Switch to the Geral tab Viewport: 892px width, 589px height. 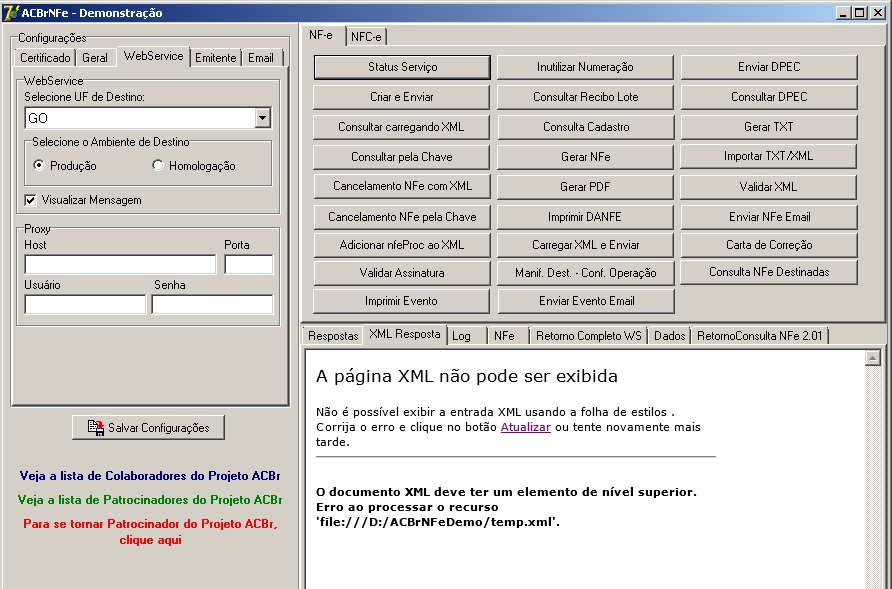(x=94, y=57)
